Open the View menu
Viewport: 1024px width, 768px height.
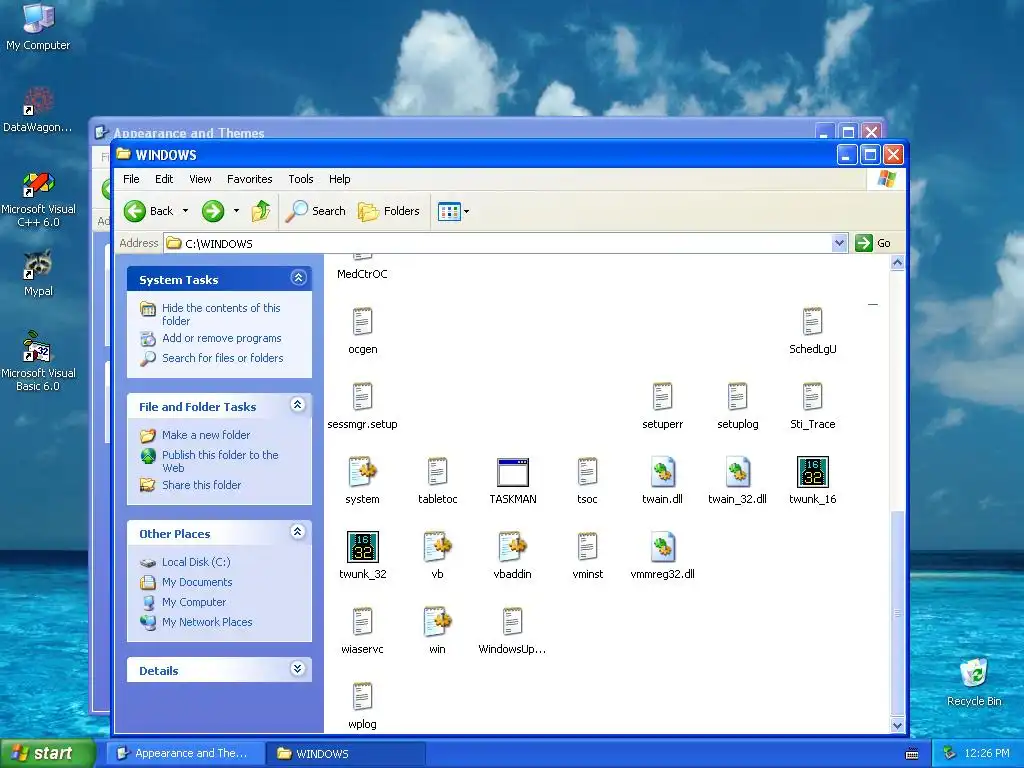pos(200,179)
